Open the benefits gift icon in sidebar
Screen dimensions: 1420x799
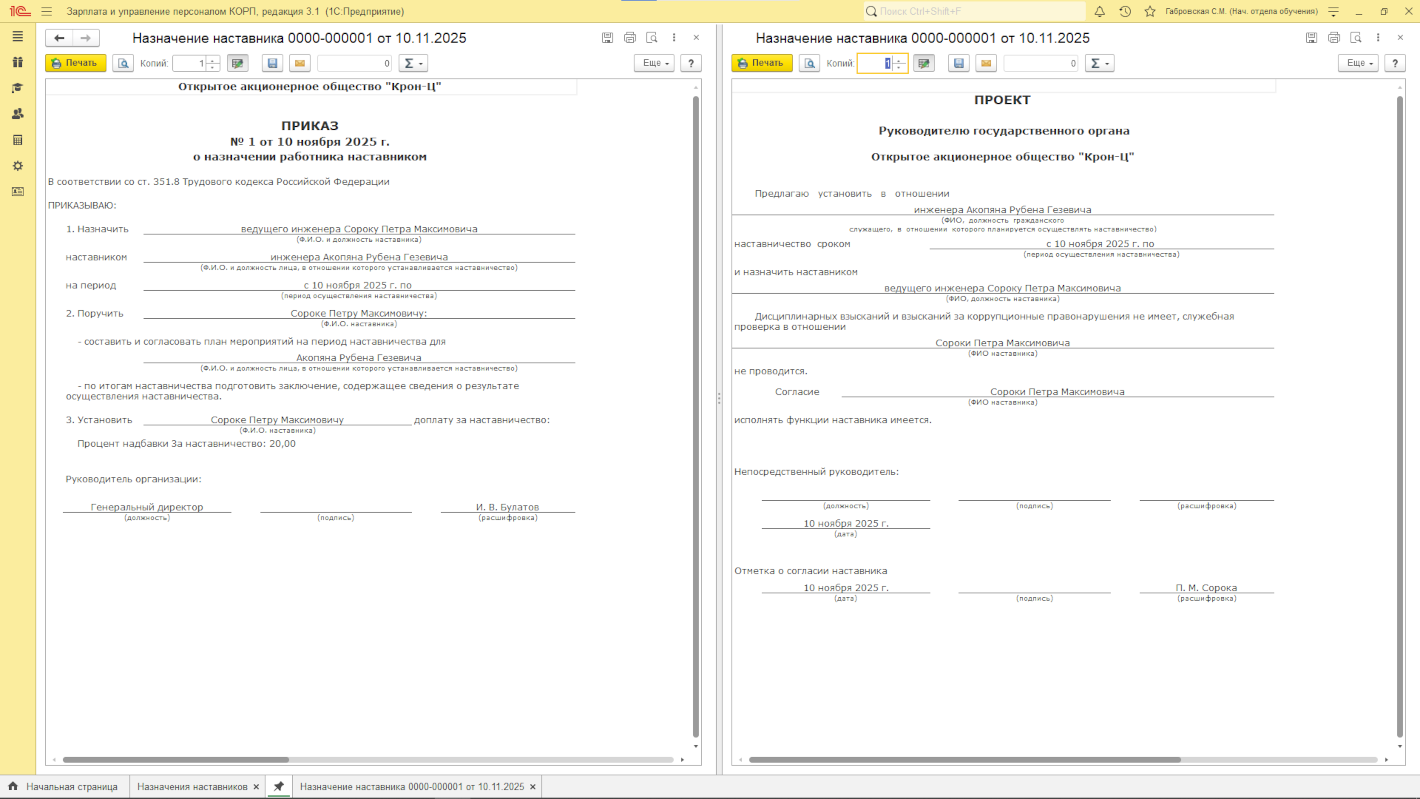[17, 62]
